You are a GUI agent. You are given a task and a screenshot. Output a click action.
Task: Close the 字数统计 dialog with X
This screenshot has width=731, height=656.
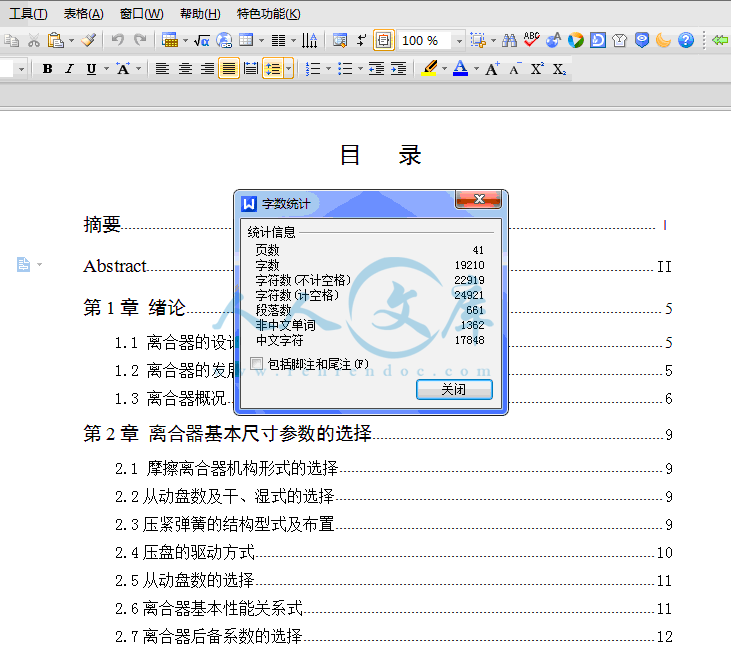[479, 199]
